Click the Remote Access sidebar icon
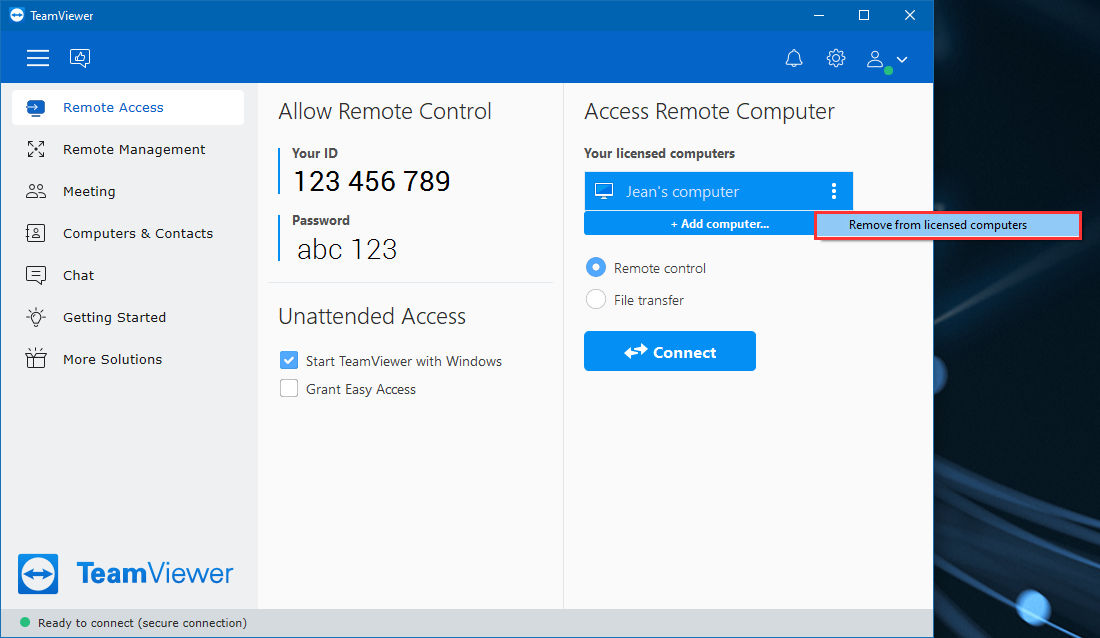 [x=36, y=107]
